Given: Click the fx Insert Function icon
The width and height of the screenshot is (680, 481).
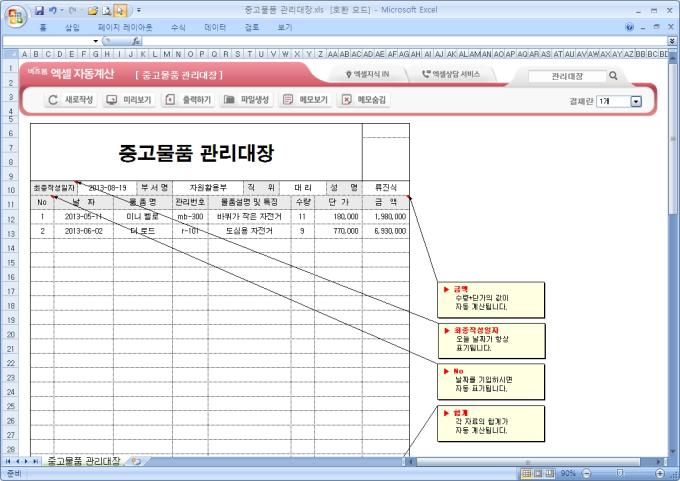Looking at the screenshot, I should tap(136, 41).
